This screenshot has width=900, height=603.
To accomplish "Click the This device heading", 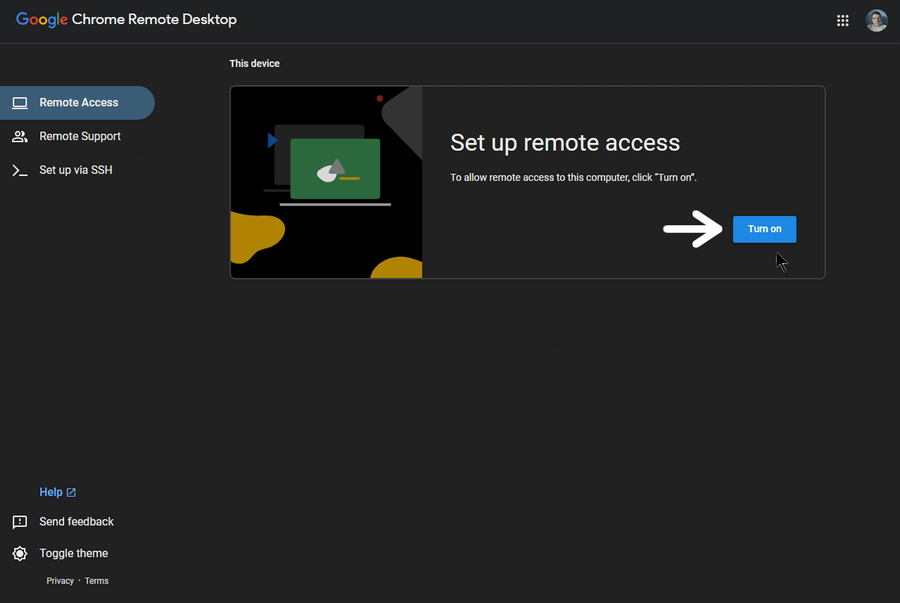I will 254,64.
